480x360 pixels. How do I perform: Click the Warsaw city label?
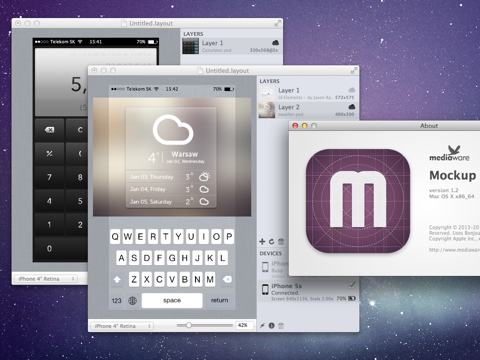coord(185,154)
